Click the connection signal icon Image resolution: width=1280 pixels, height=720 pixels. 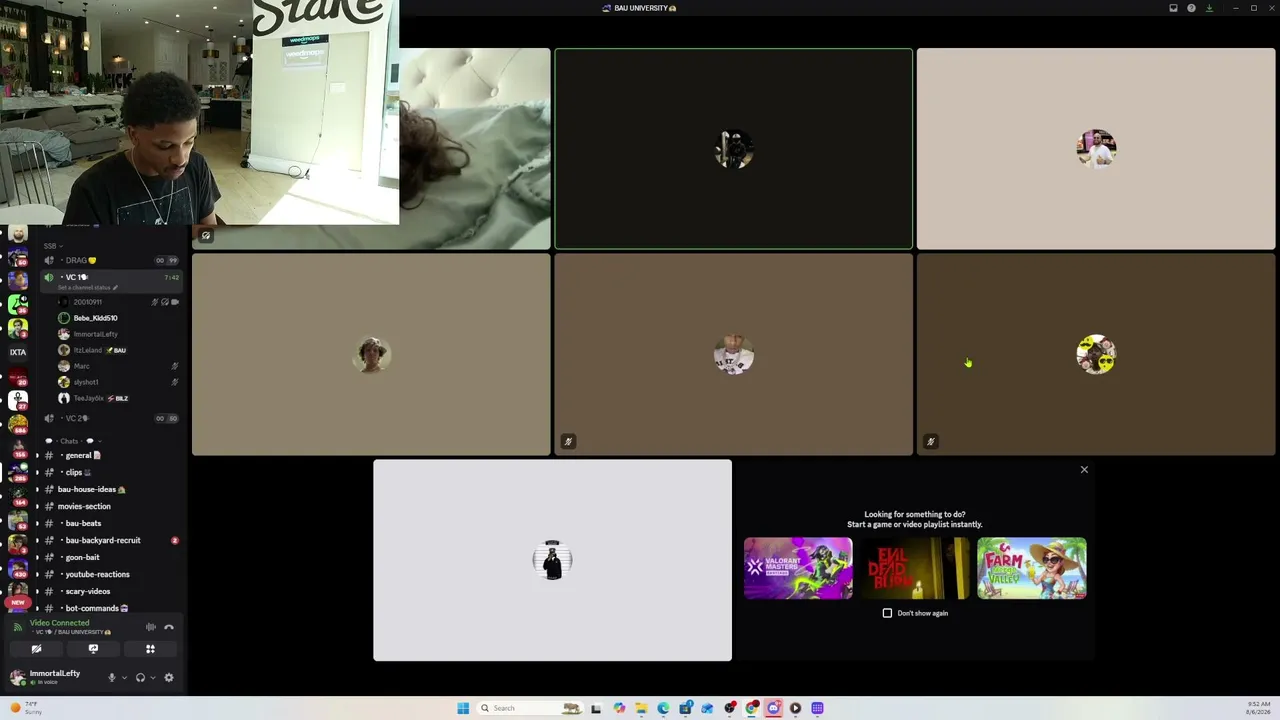[x=17, y=627]
